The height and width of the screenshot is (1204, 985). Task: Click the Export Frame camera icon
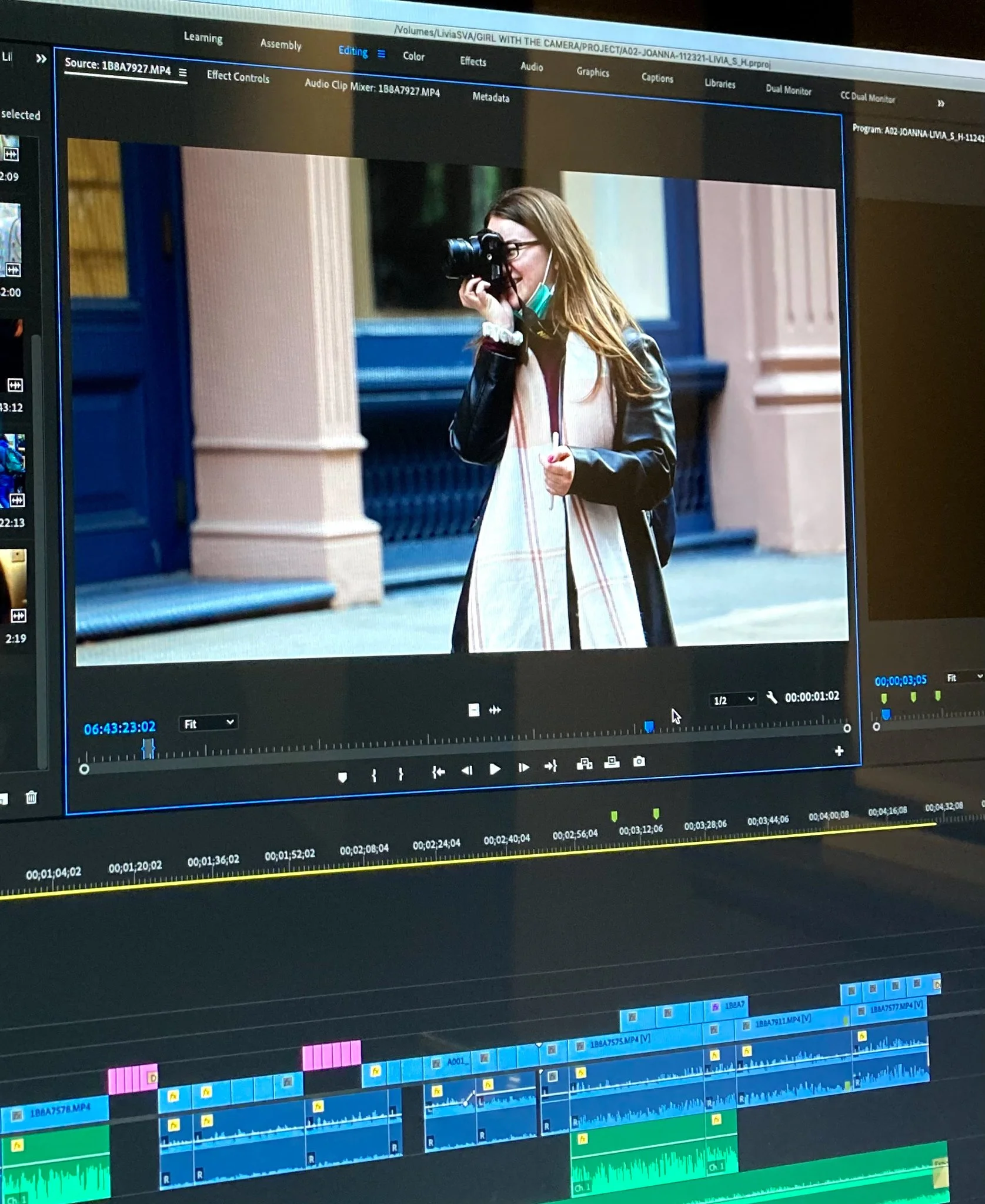point(639,761)
